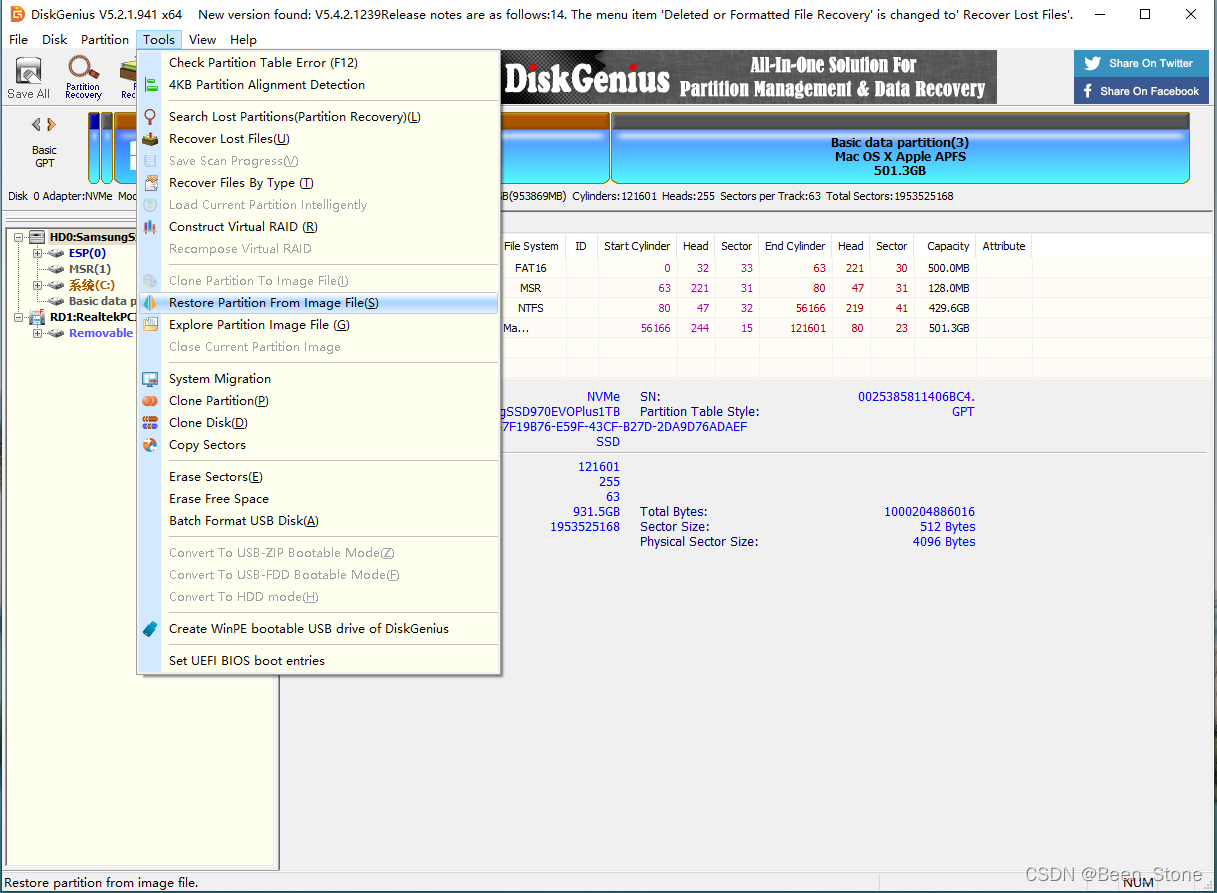
Task: Click the DiskGenius app icon in title bar
Action: tap(17, 15)
